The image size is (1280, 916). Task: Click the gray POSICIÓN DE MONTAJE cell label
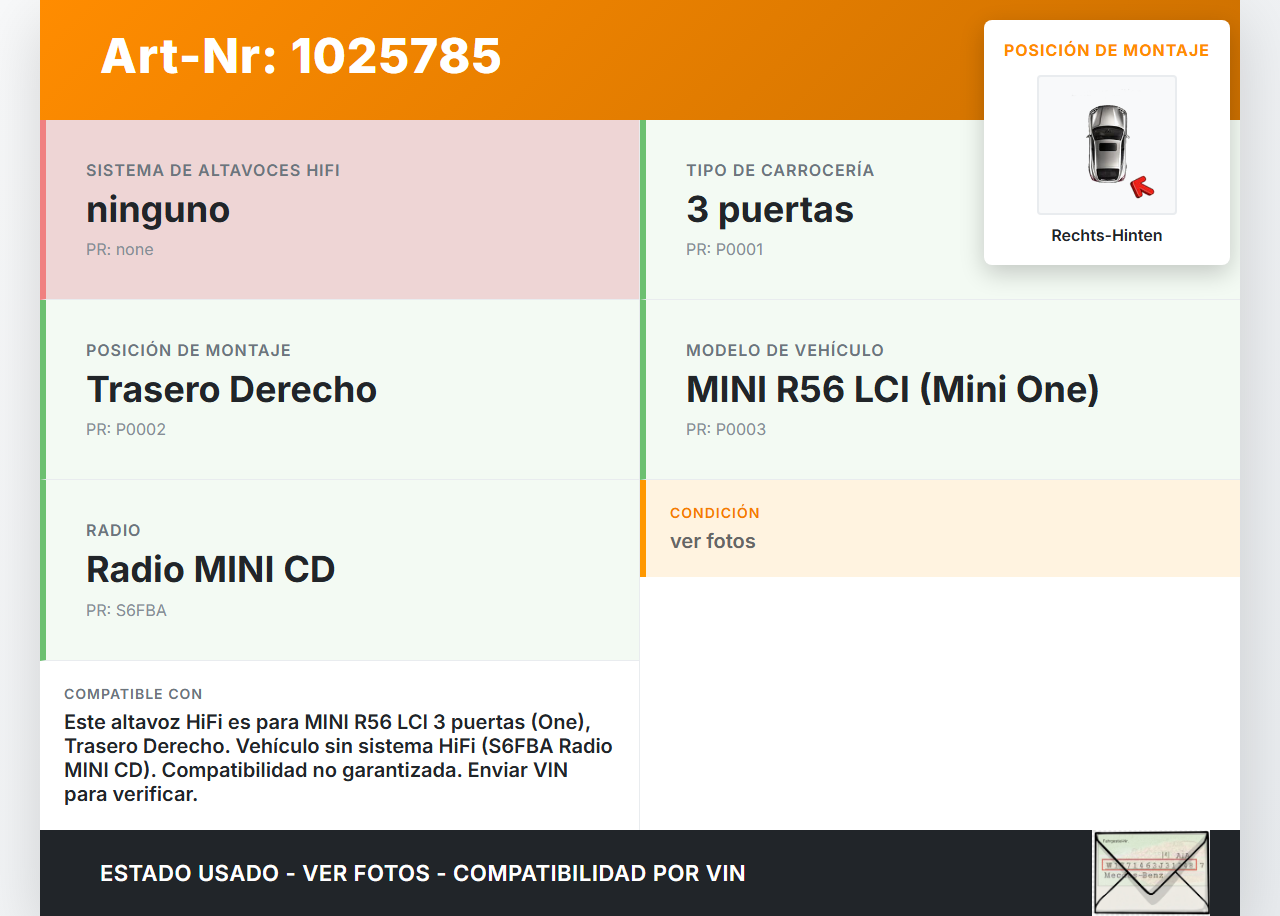coord(188,350)
